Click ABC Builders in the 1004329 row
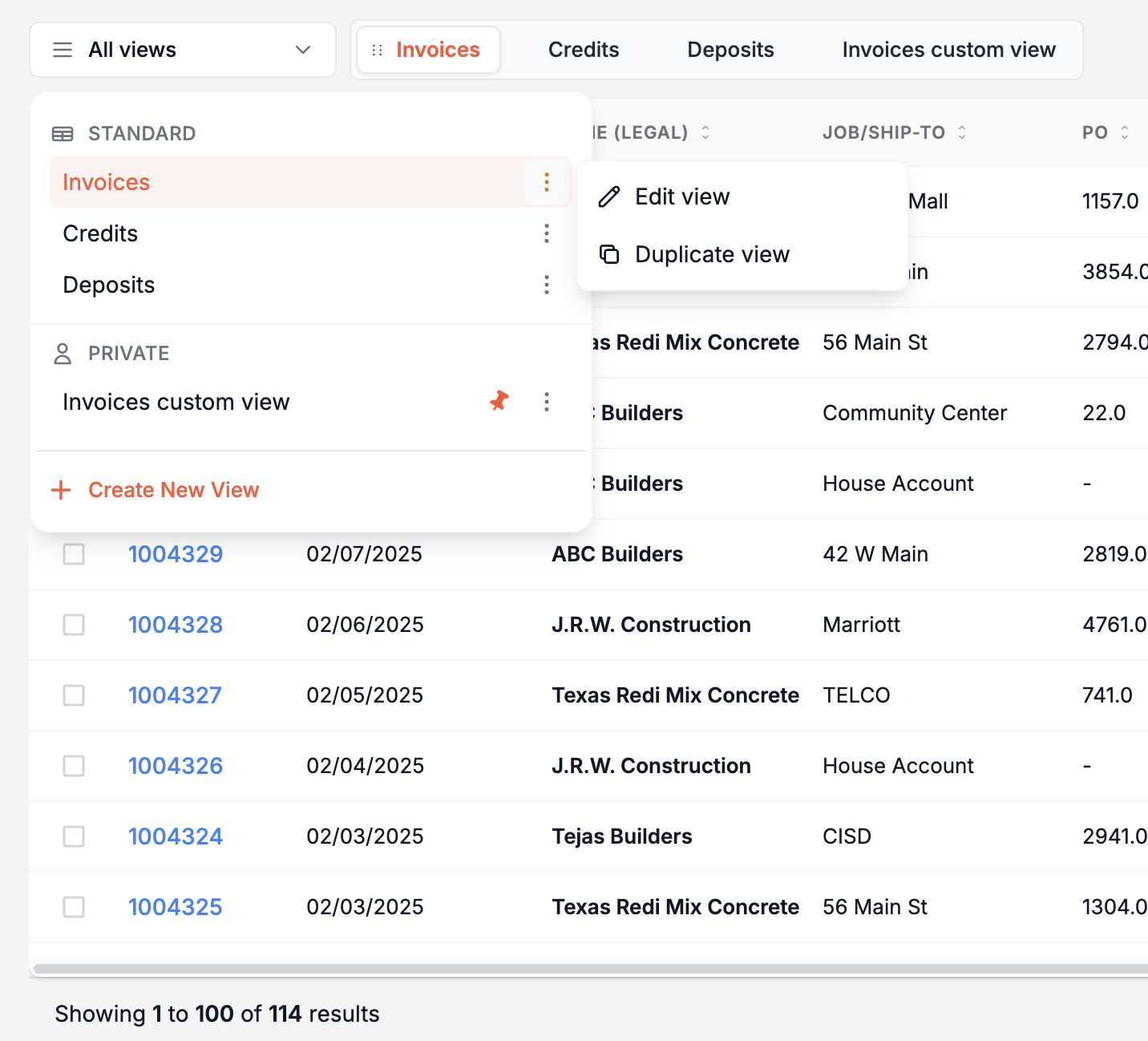Image resolution: width=1148 pixels, height=1041 pixels. [617, 554]
